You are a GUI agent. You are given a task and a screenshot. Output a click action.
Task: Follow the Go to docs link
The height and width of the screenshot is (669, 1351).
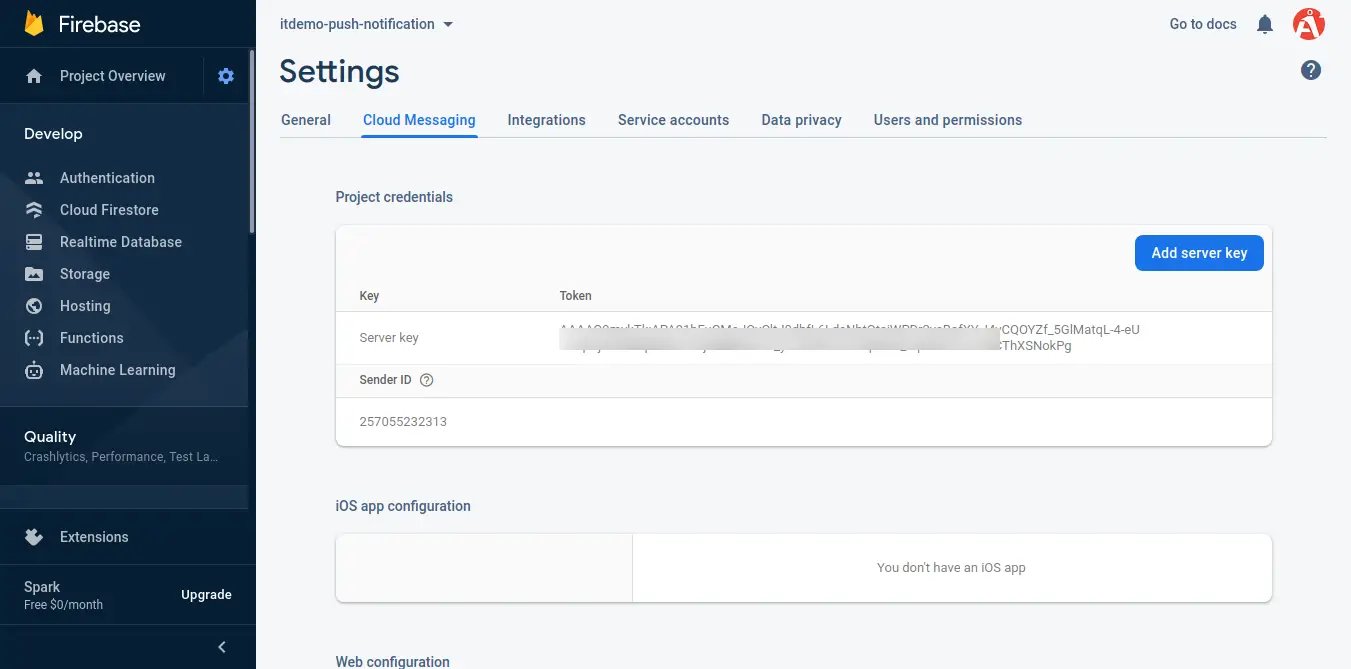[1202, 24]
